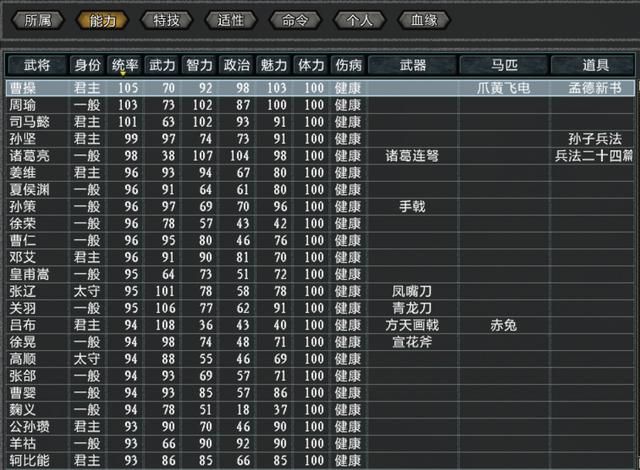Select general 轲比能 row

click(x=320, y=461)
